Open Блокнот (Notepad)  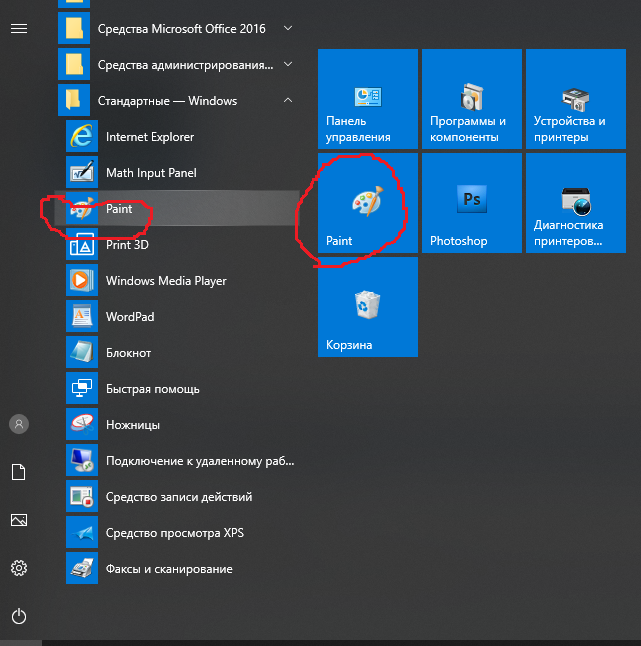click(128, 353)
